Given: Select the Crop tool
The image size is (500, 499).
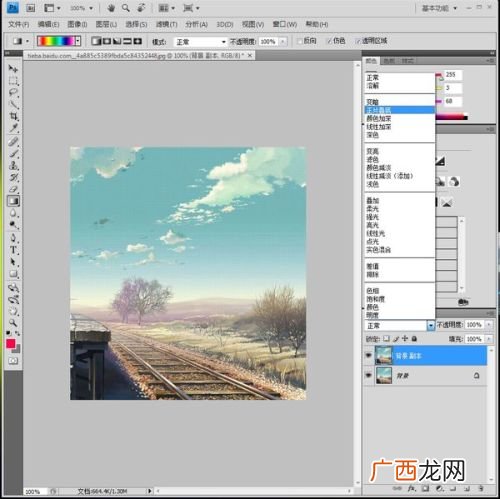Looking at the screenshot, I should [x=14, y=116].
